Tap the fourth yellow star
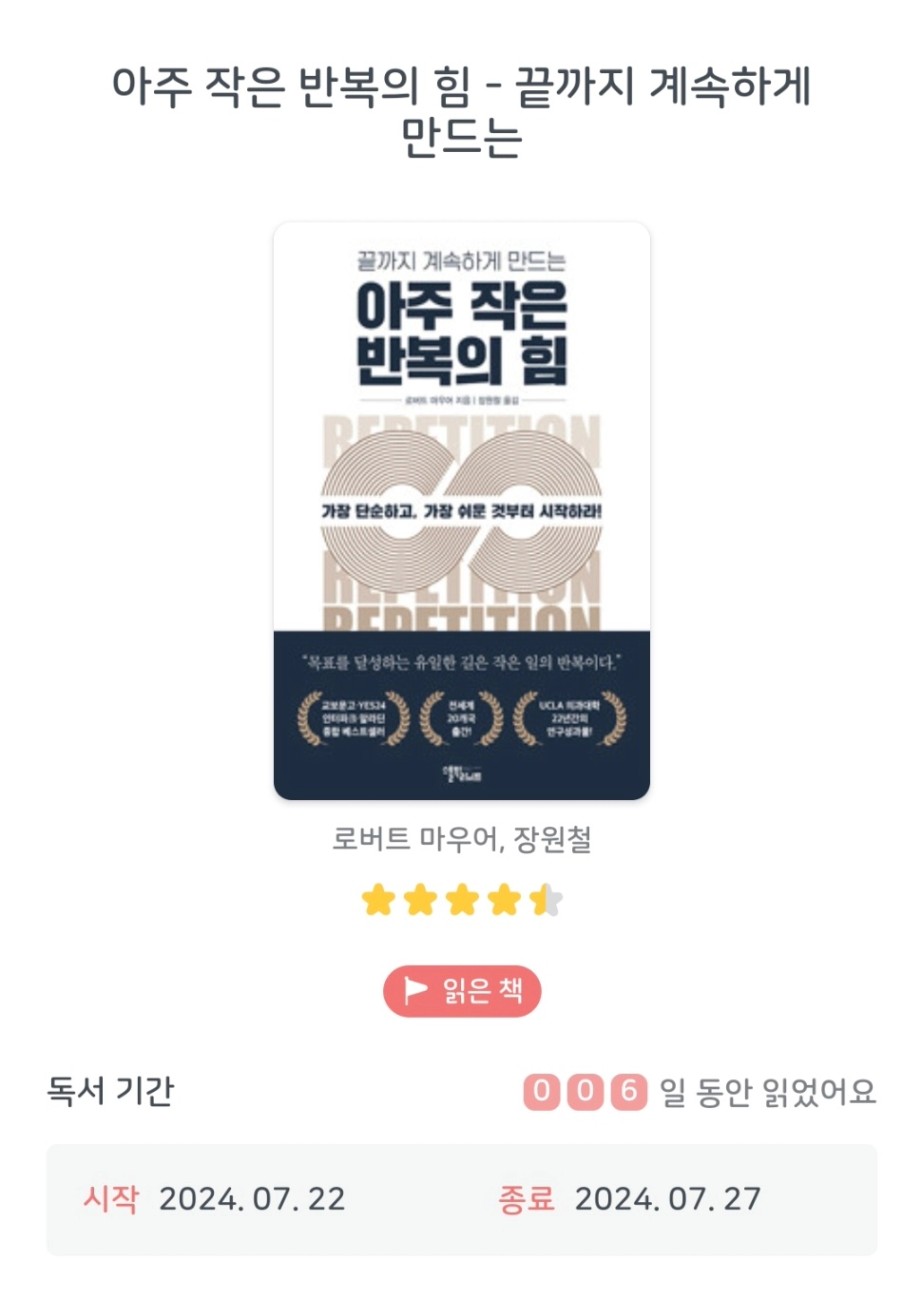The height and width of the screenshot is (1298, 922). [503, 901]
